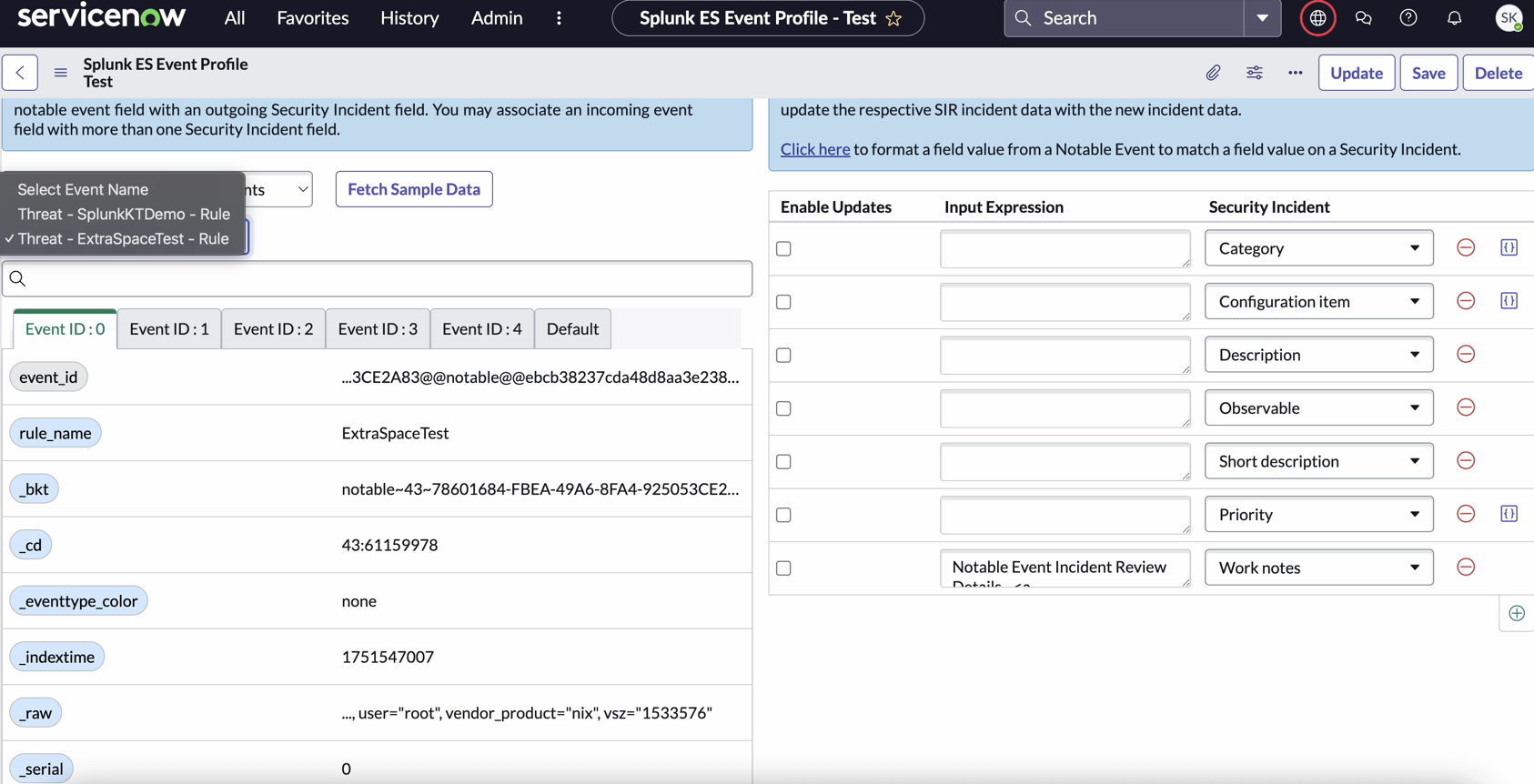Image resolution: width=1534 pixels, height=784 pixels.
Task: Open personalize form settings icon
Action: pos(1255,73)
